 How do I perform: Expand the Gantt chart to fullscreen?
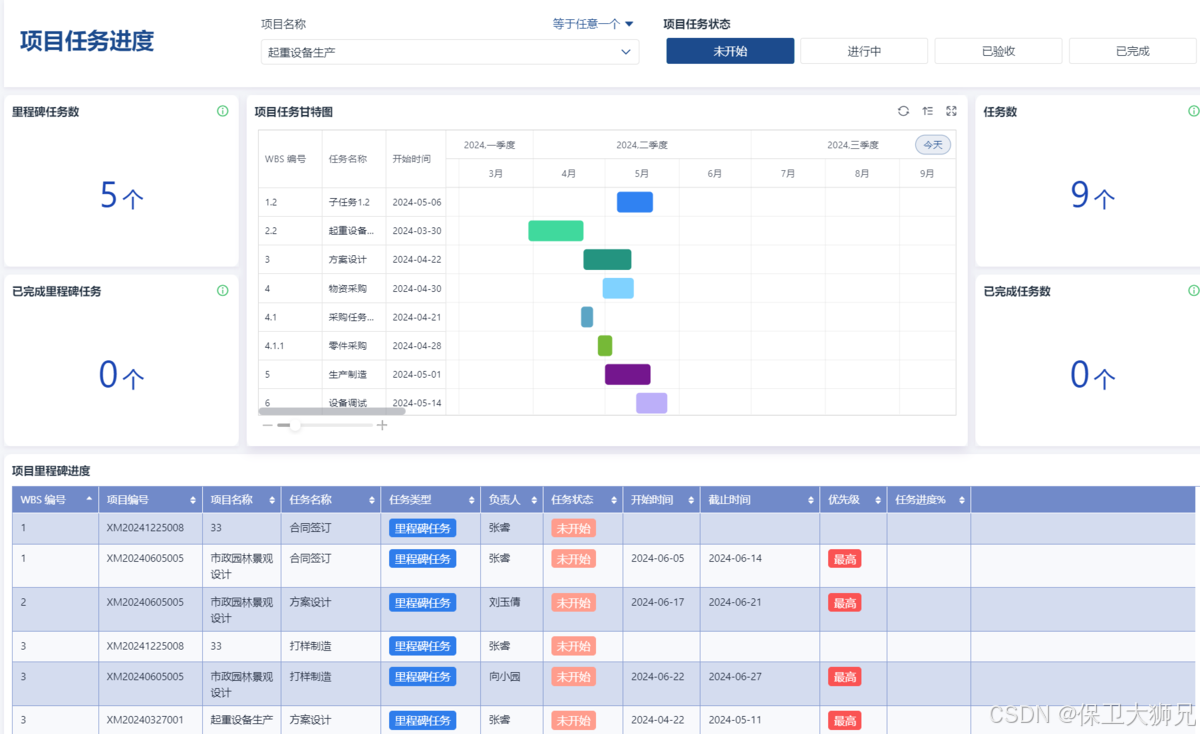pyautogui.click(x=951, y=111)
